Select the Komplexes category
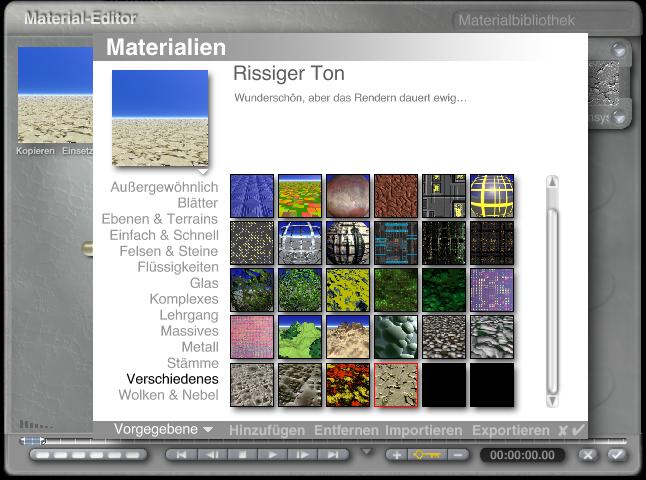The height and width of the screenshot is (480, 646). (x=184, y=299)
